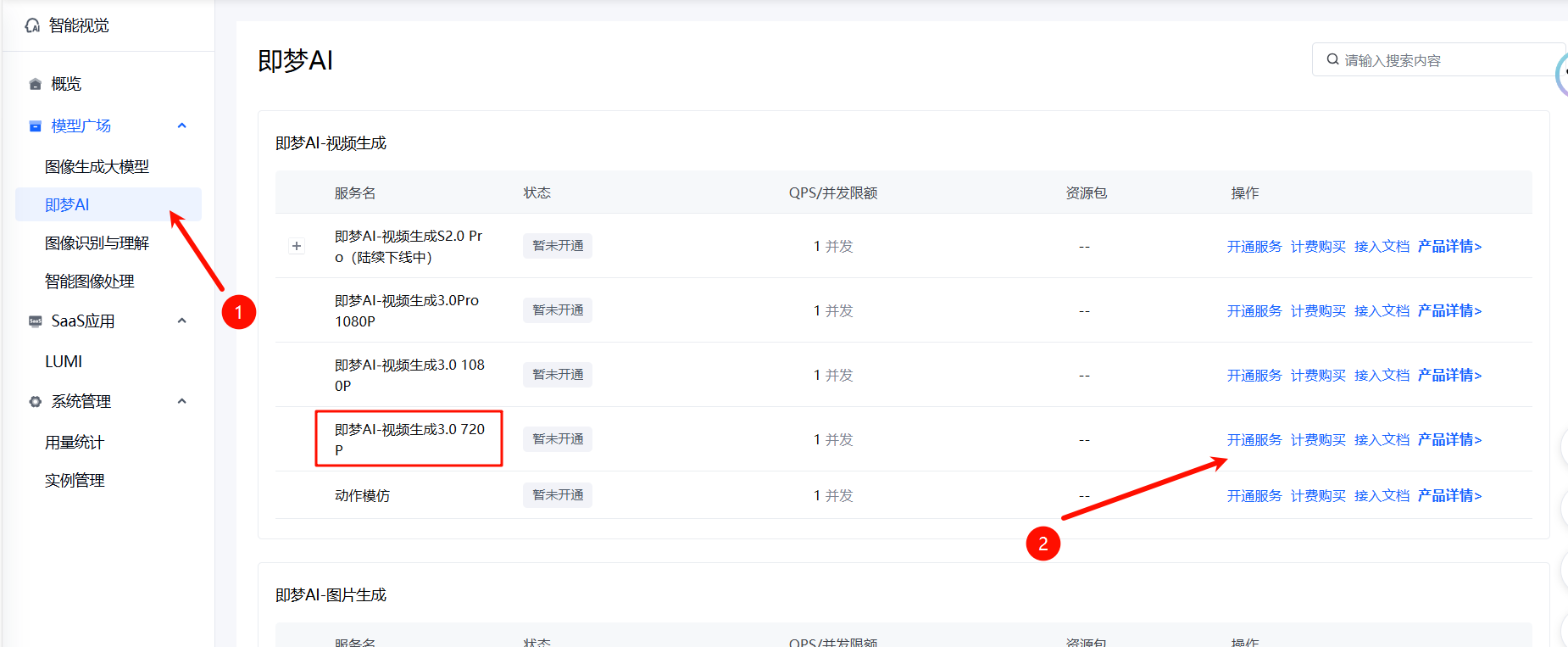
Task: Open LUMI under SaaS应用
Action: tap(64, 361)
